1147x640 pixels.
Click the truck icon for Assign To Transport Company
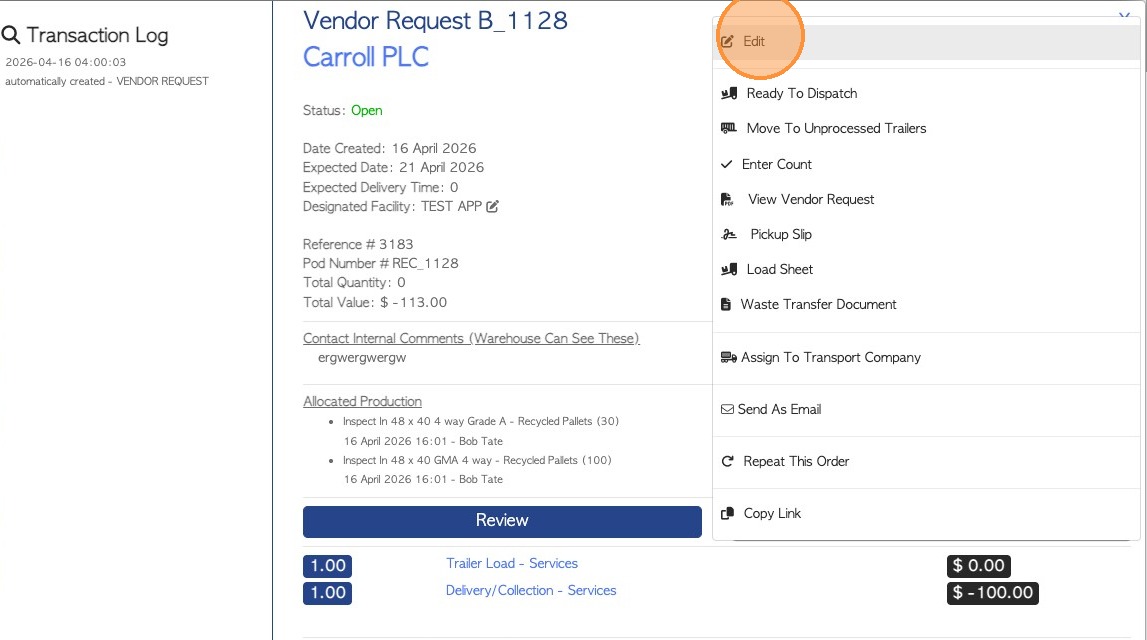click(x=728, y=357)
